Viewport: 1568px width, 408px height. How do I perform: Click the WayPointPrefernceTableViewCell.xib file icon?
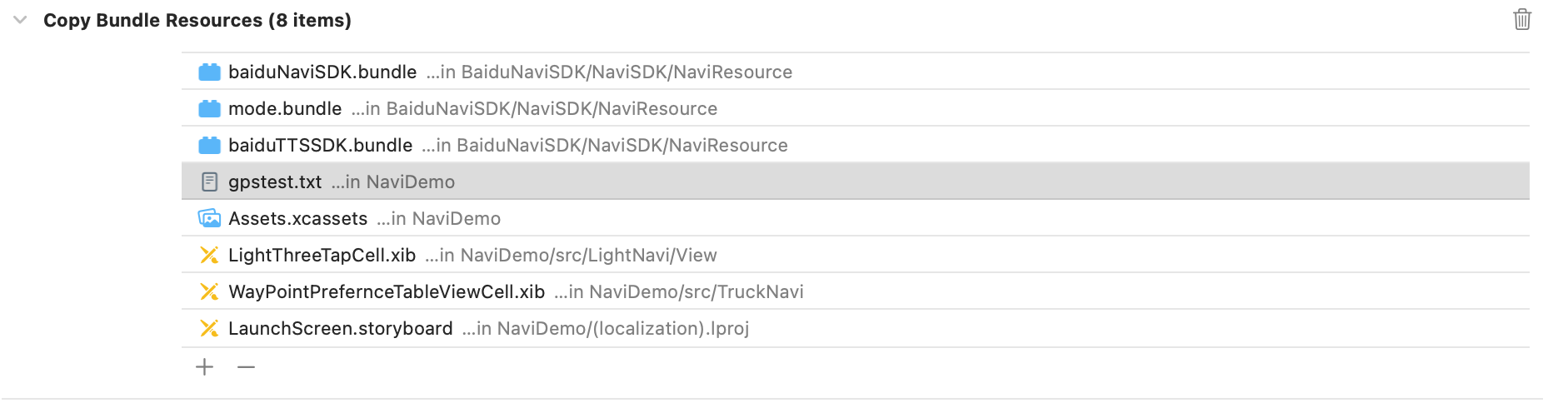[x=209, y=291]
